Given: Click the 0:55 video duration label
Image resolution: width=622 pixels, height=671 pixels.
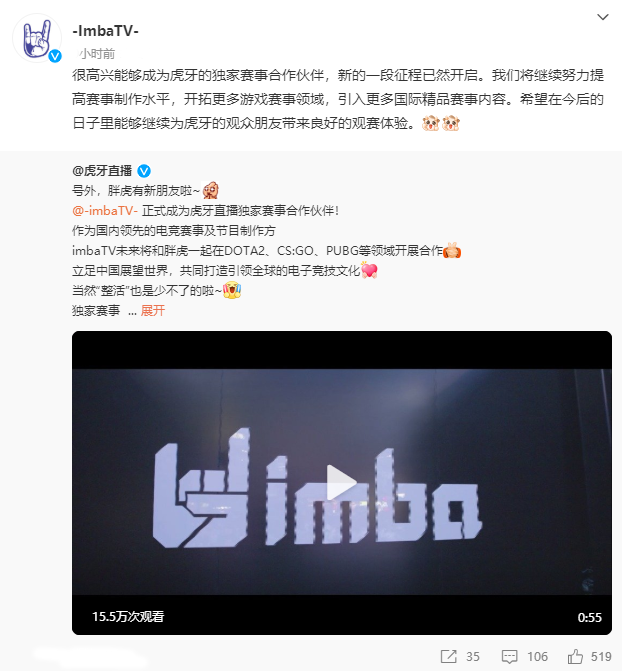Looking at the screenshot, I should 589,618.
